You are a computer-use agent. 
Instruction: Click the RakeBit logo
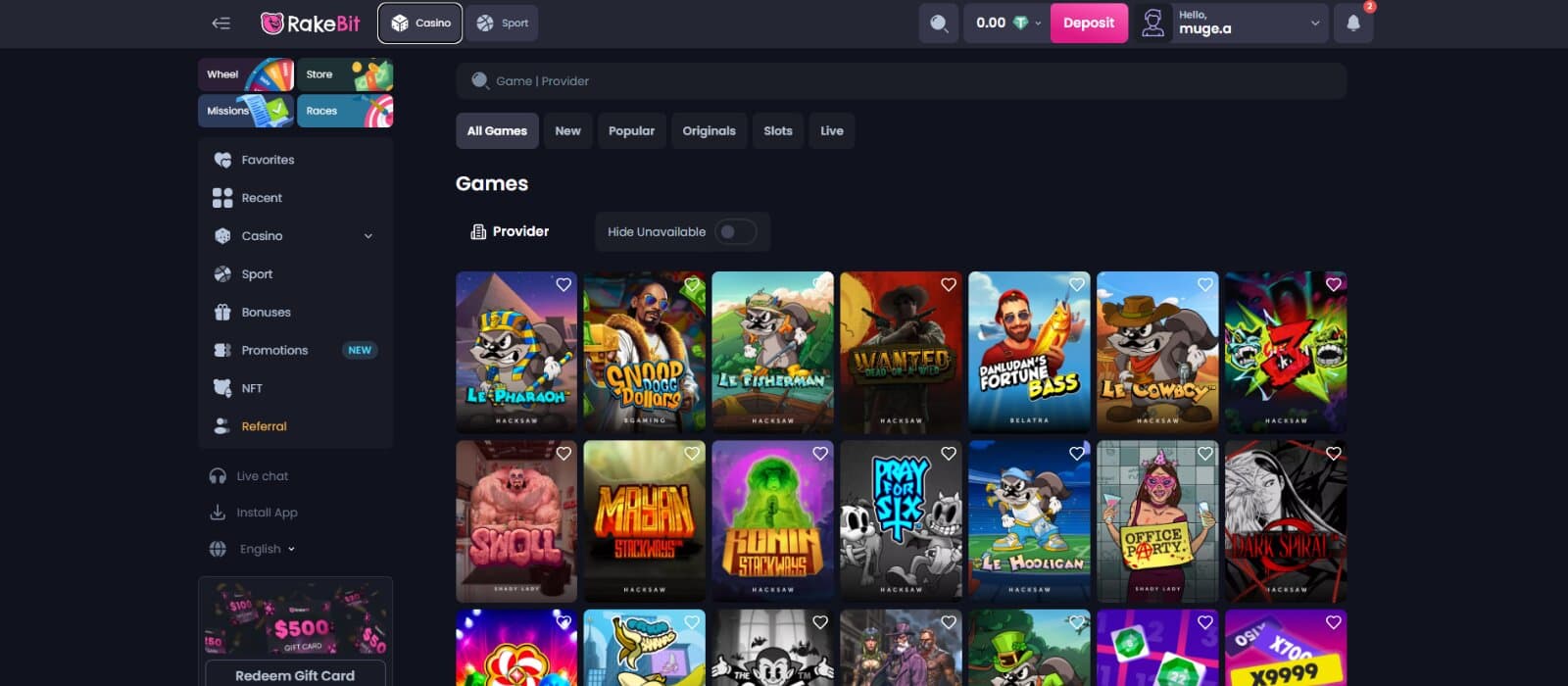(x=311, y=24)
